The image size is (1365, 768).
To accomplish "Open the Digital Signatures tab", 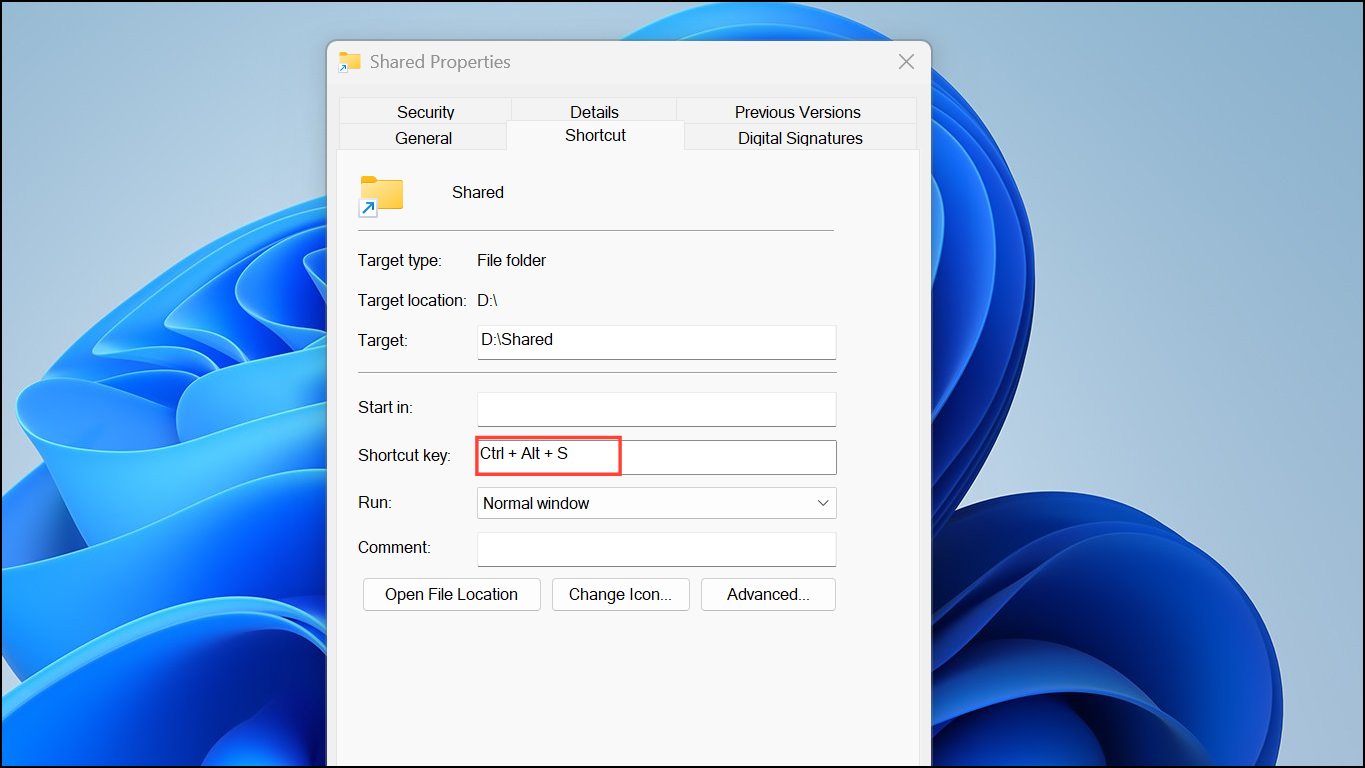I will pos(800,137).
